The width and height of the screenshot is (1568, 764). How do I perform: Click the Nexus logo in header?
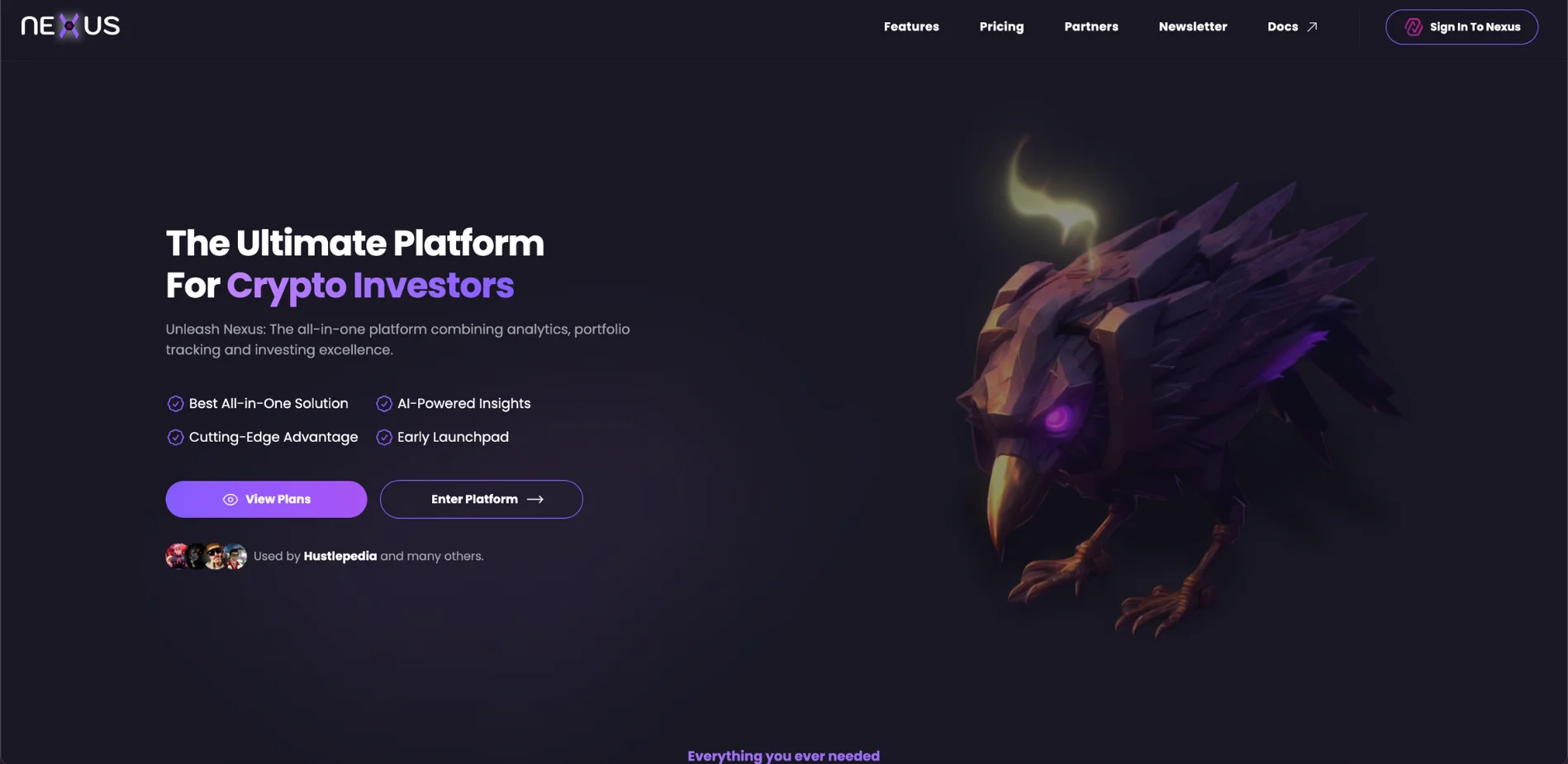coord(70,26)
